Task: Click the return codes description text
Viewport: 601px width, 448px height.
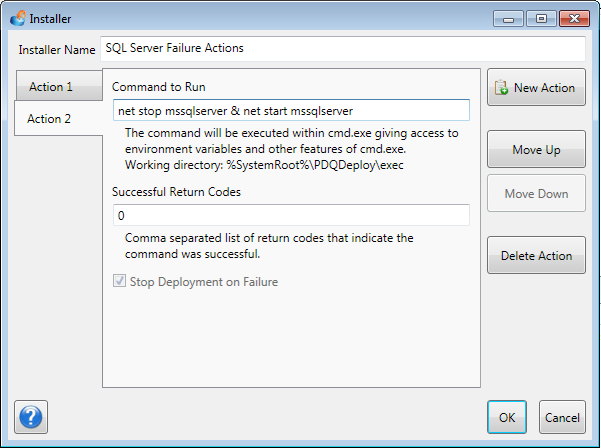Action: coord(269,246)
